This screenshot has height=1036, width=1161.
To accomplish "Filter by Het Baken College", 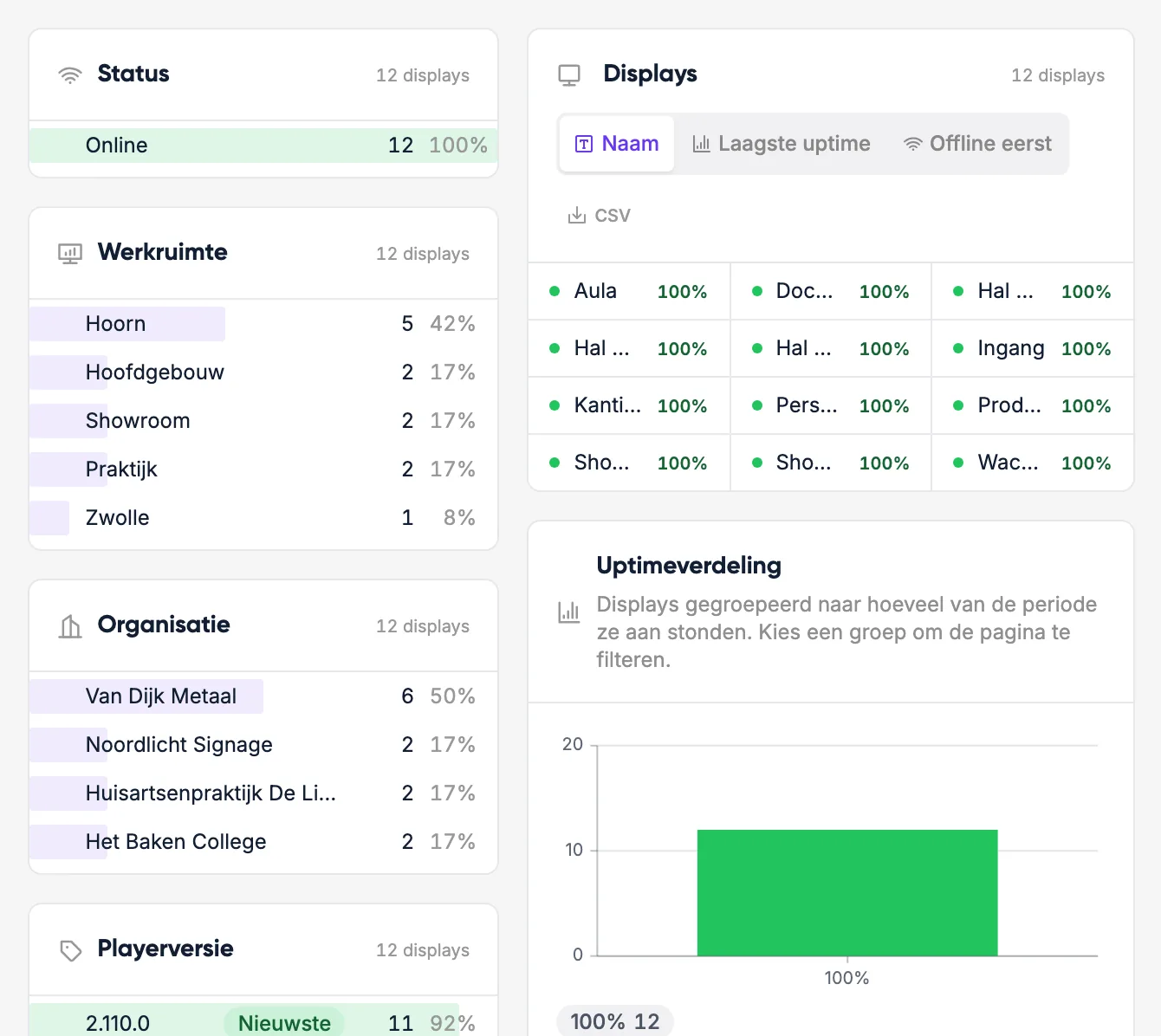I will tap(263, 842).
